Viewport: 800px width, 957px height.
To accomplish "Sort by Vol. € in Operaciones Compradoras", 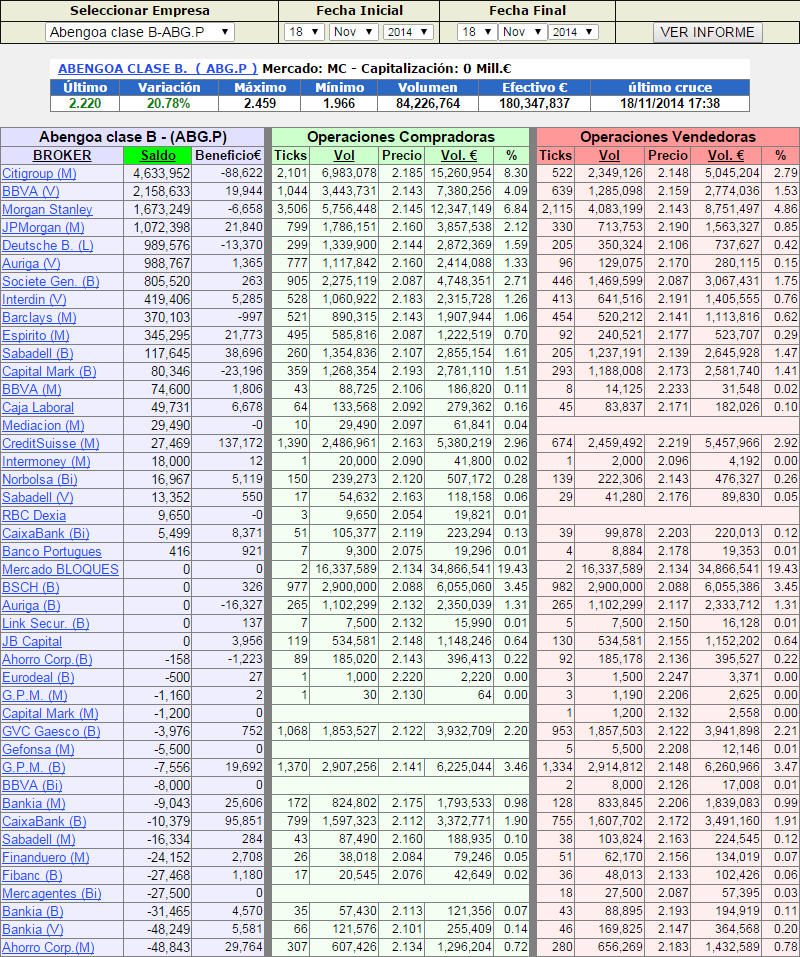I will tap(459, 156).
